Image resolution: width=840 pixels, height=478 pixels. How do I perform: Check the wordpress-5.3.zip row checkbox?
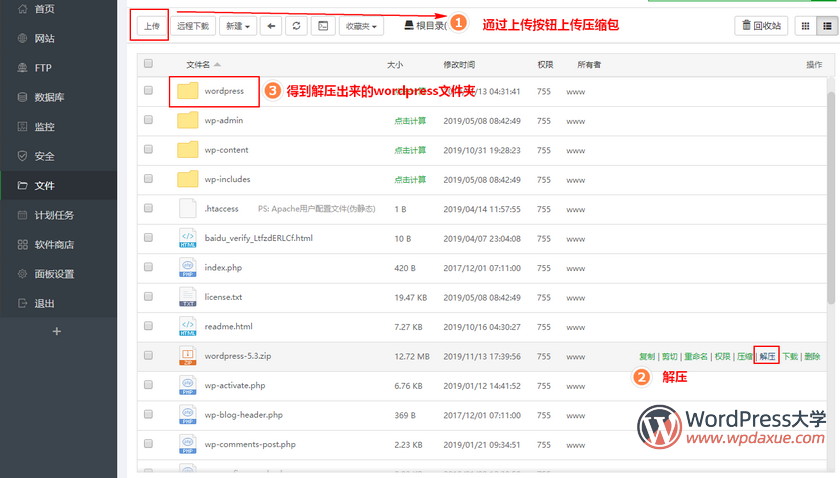[148, 355]
